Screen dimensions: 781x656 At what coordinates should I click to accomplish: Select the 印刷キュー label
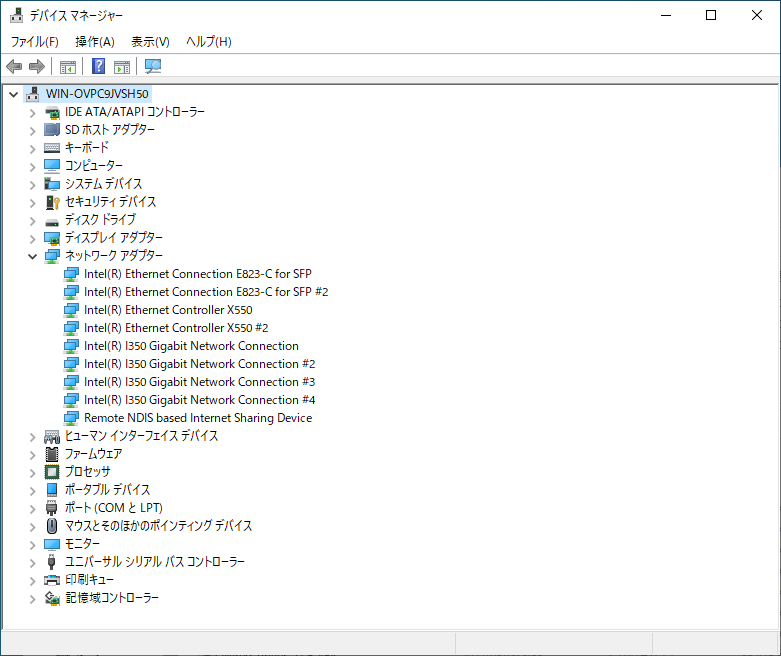pyautogui.click(x=90, y=580)
